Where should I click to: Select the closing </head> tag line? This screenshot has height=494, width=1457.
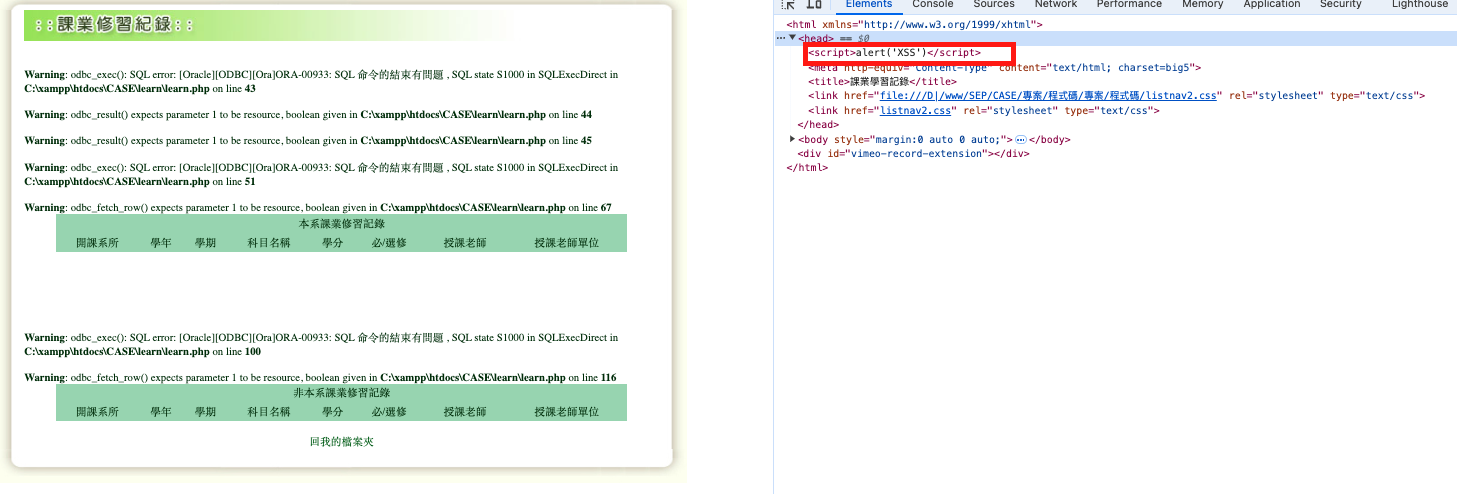817,125
